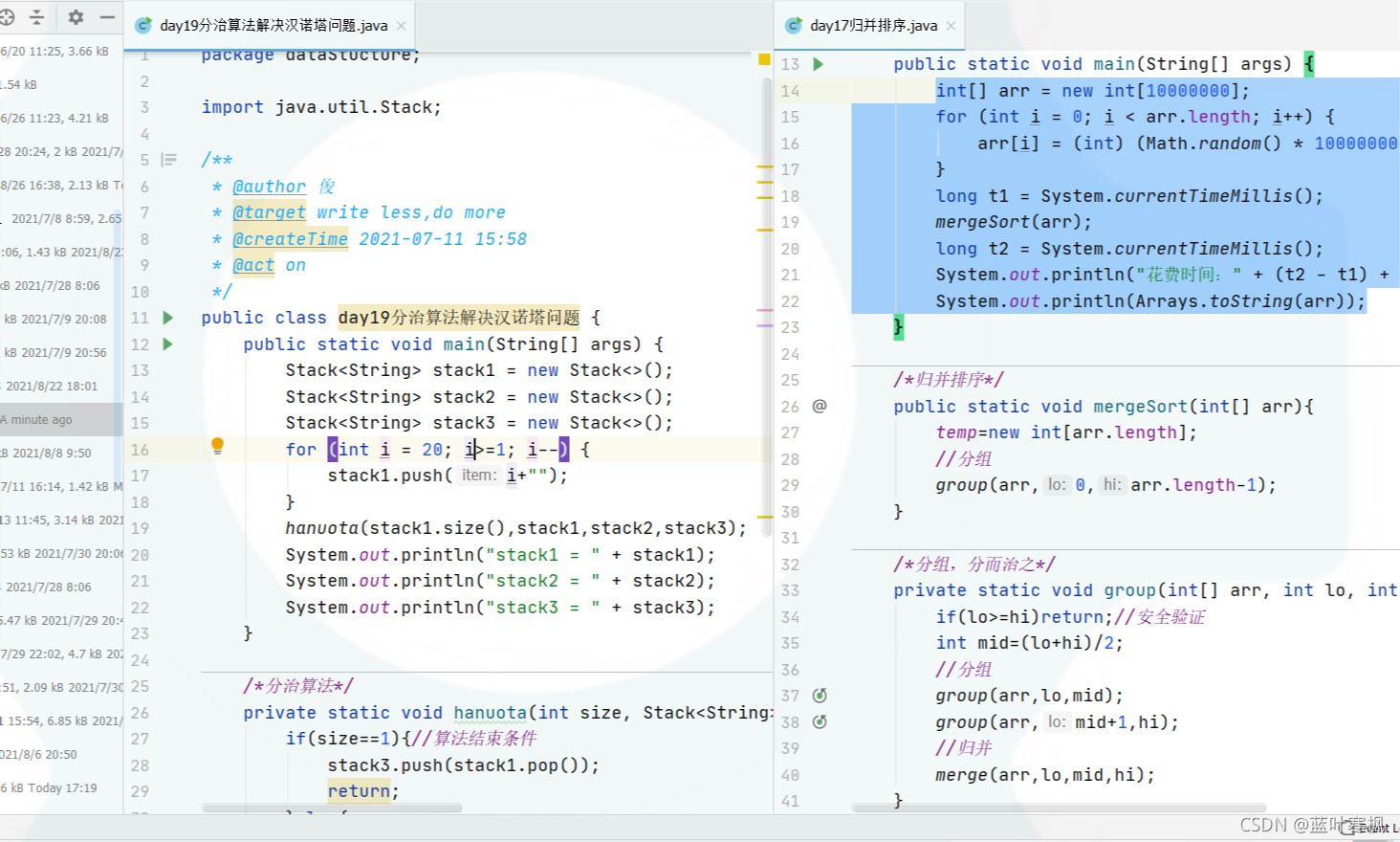This screenshot has height=842, width=1400.
Task: Click the @author tag in the Javadoc
Action: [x=269, y=187]
